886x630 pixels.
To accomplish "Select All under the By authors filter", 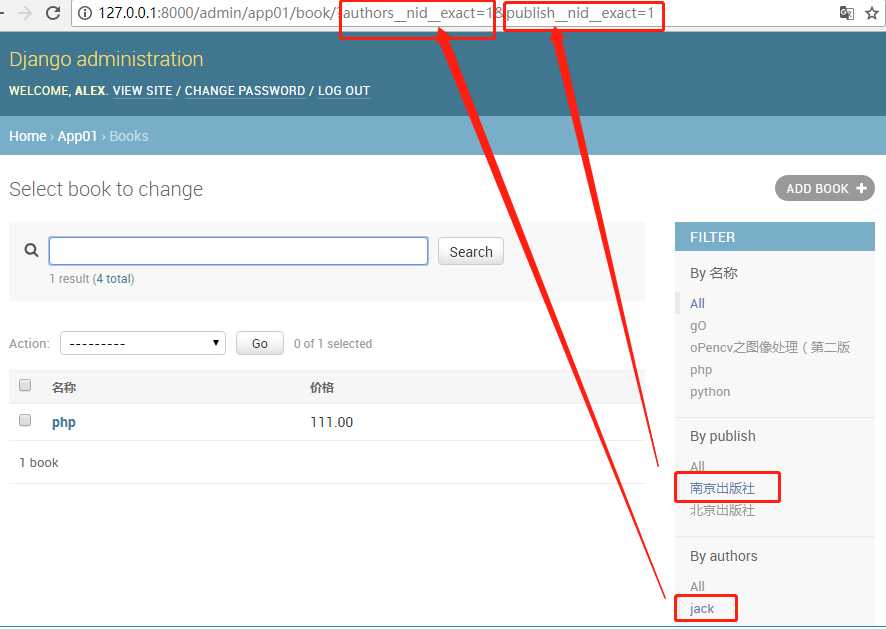I will (x=697, y=586).
